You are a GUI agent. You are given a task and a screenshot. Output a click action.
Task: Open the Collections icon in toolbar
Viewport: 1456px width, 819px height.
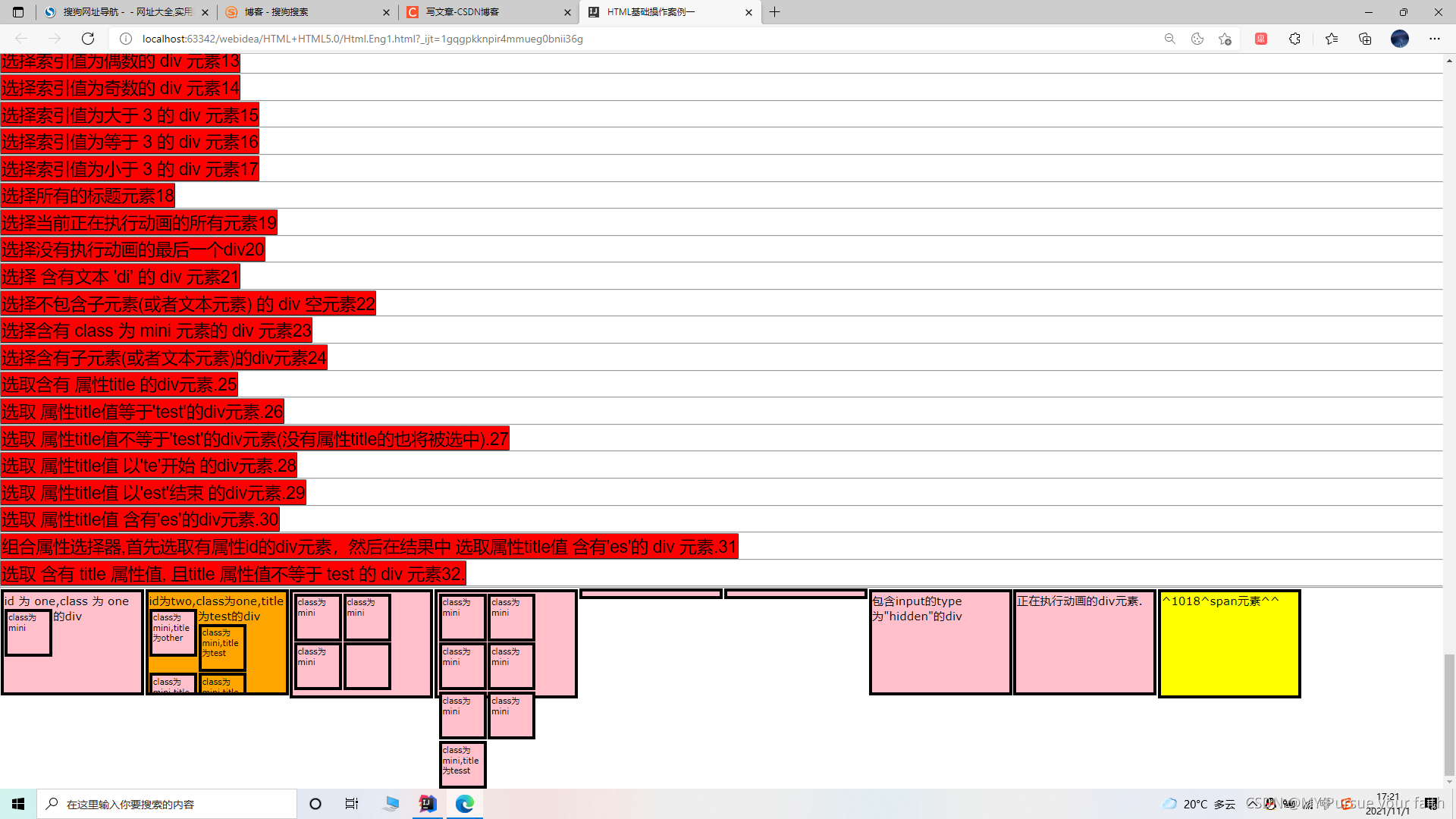[x=1365, y=39]
